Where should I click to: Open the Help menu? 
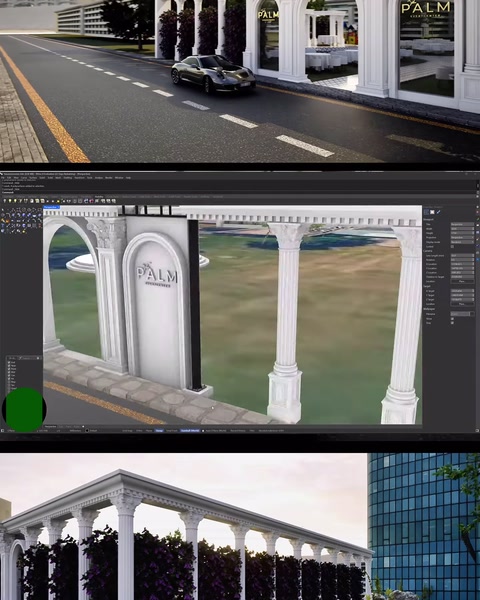coord(129,178)
